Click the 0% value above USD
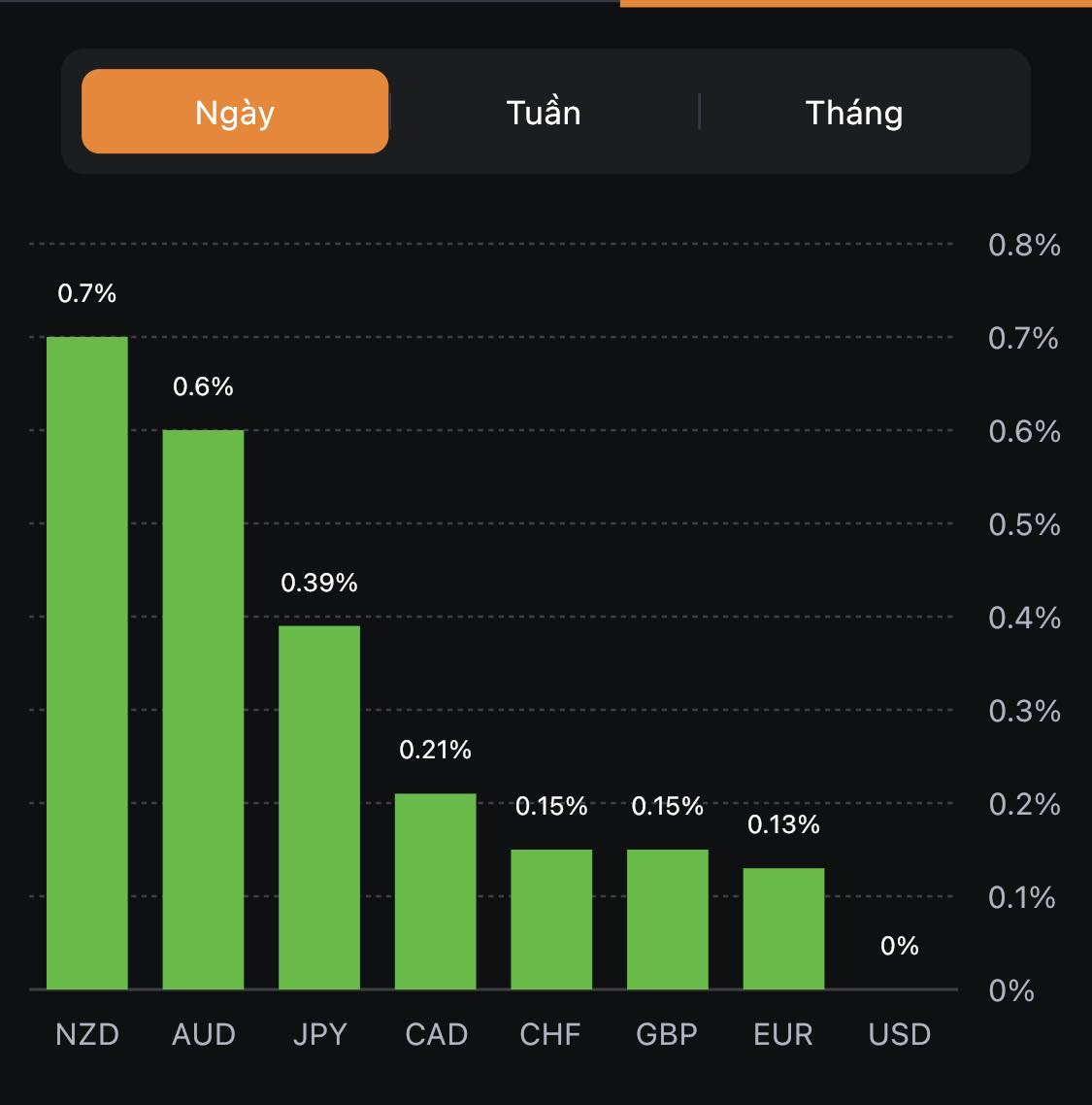Viewport: 1092px width, 1105px height. (900, 946)
